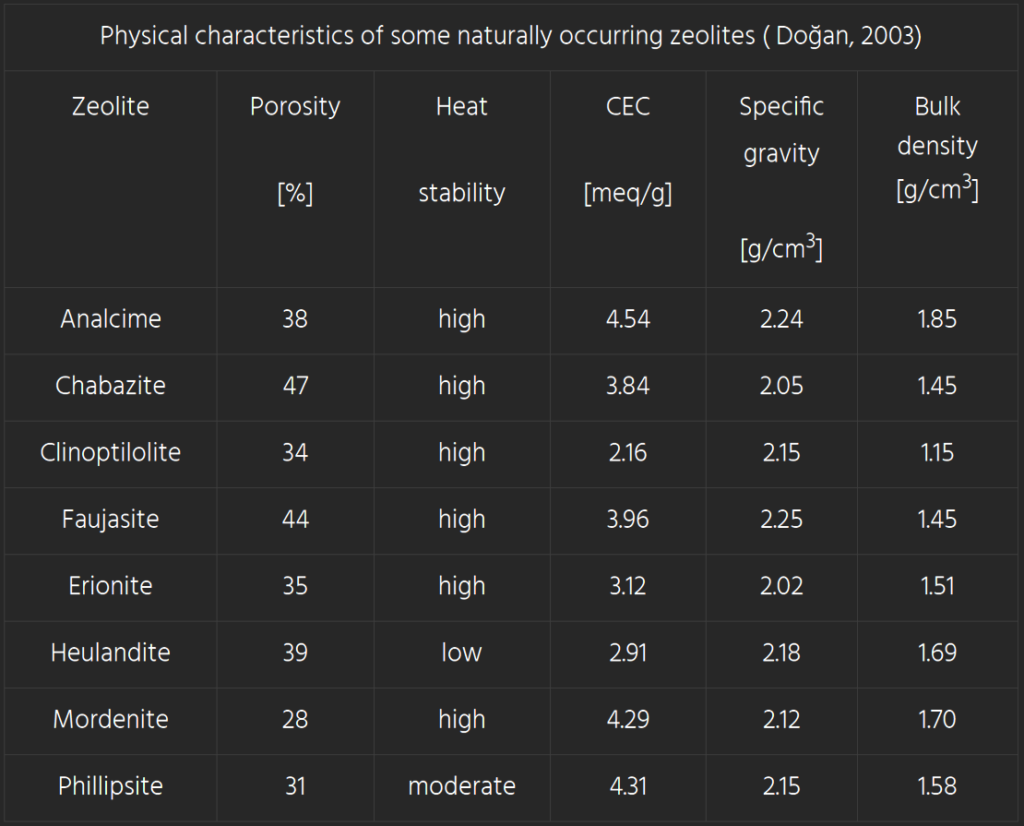Click Mordenite's bulk density value 1.70
The width and height of the screenshot is (1024, 826).
tap(937, 719)
